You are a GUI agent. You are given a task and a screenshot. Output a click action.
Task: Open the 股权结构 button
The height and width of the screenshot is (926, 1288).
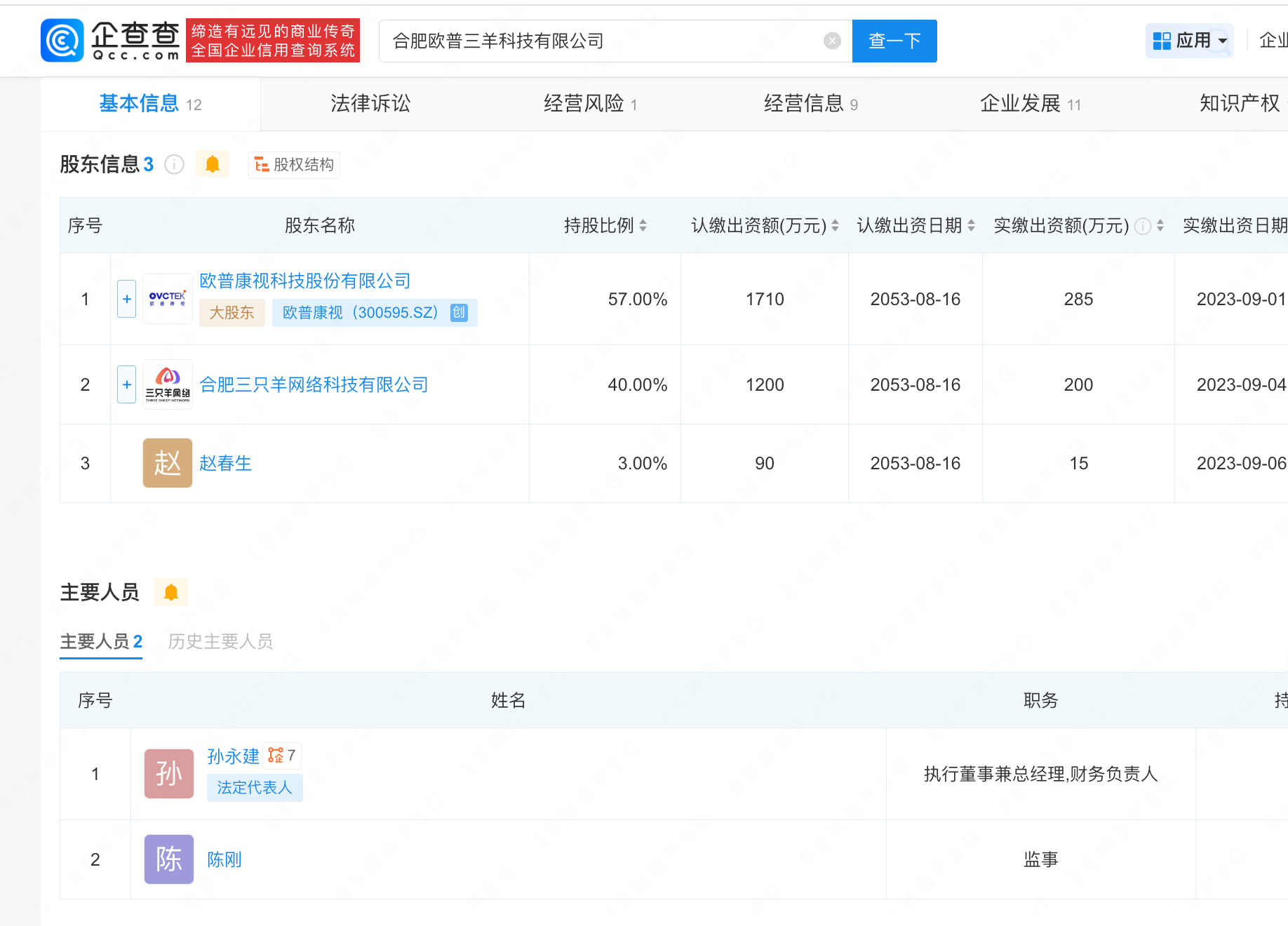(x=294, y=165)
